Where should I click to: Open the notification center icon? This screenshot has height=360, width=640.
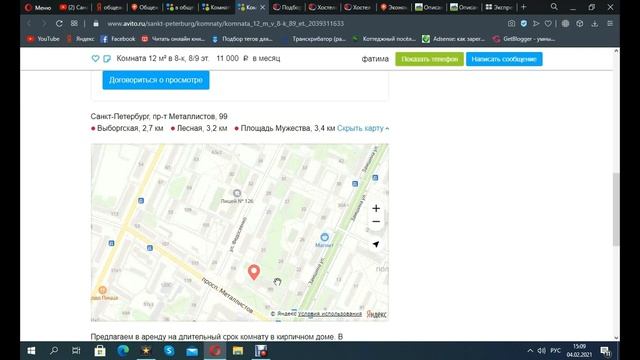coord(606,351)
